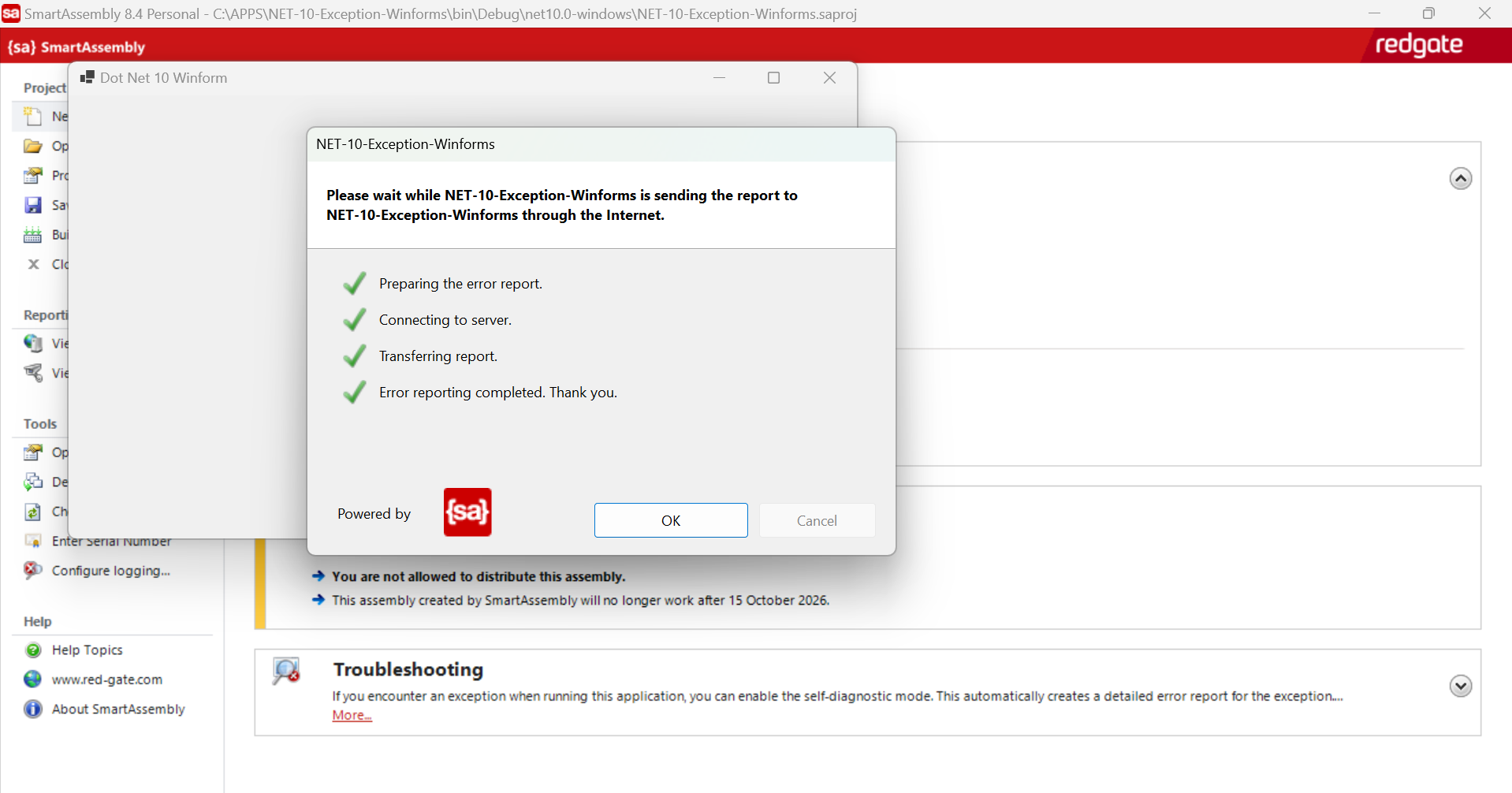Click New Project icon in sidebar
The image size is (1512, 793).
tap(33, 117)
